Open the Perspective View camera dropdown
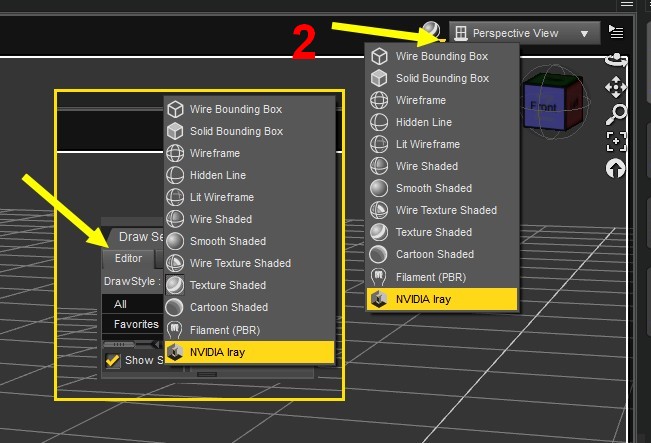Viewport: 651px width, 443px height. click(x=524, y=33)
